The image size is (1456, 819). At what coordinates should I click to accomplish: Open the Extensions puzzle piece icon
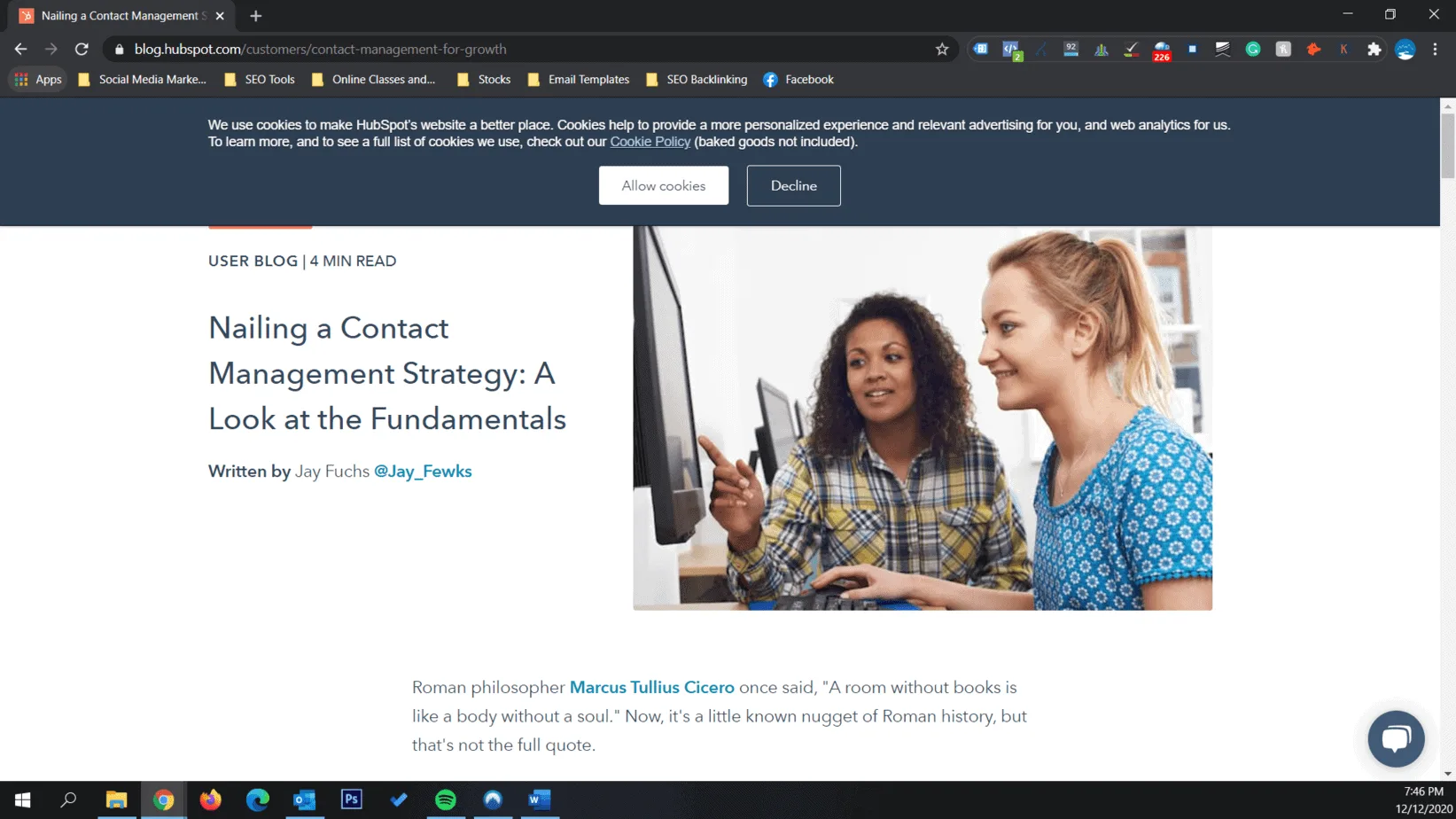tap(1374, 50)
